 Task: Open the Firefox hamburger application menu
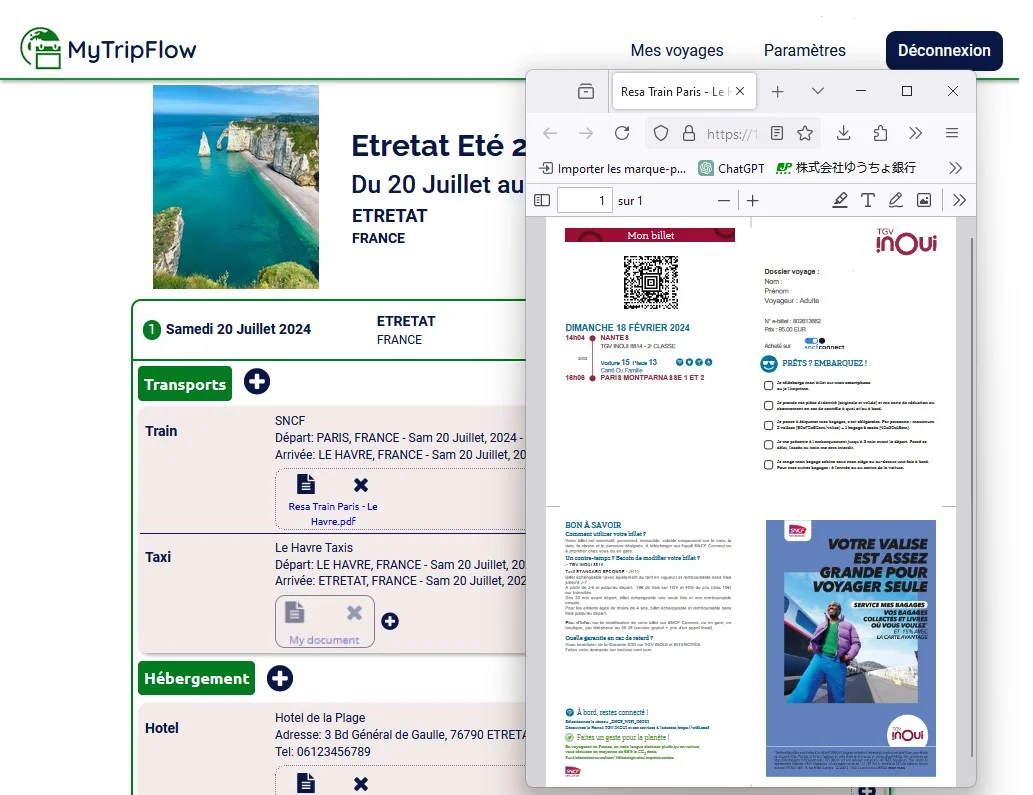(952, 132)
